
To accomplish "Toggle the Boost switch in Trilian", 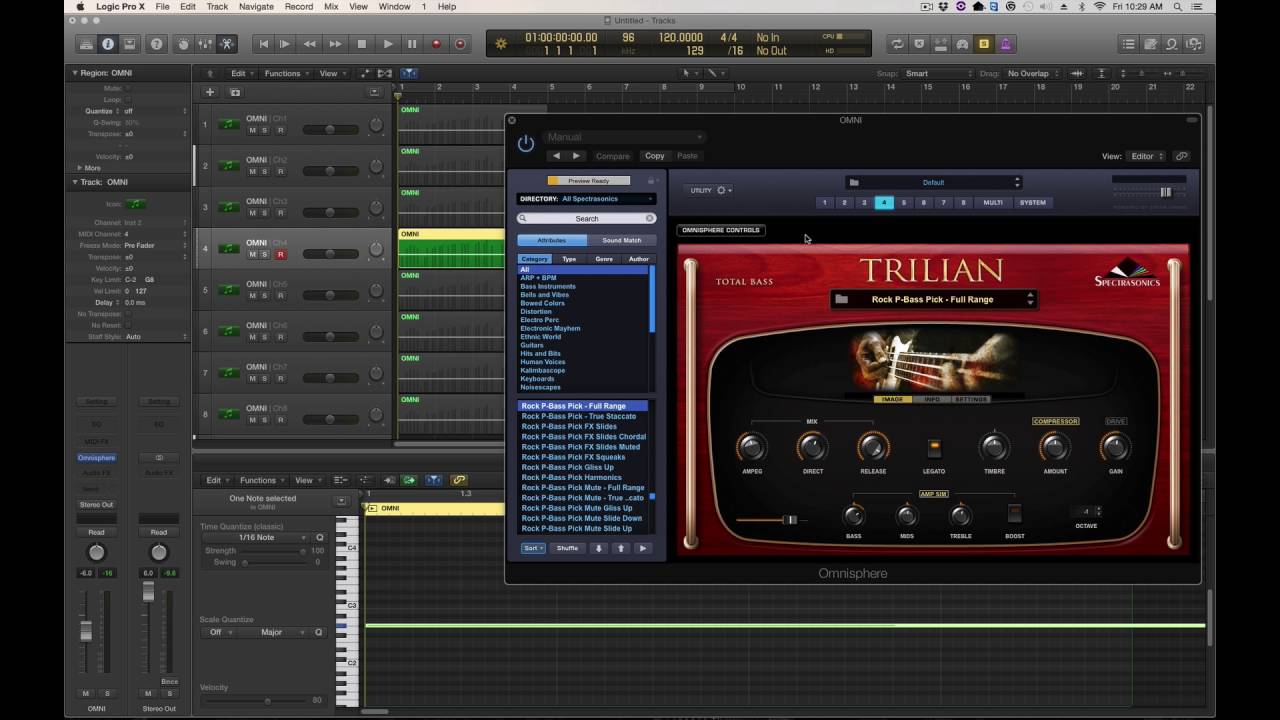I will [x=1014, y=514].
